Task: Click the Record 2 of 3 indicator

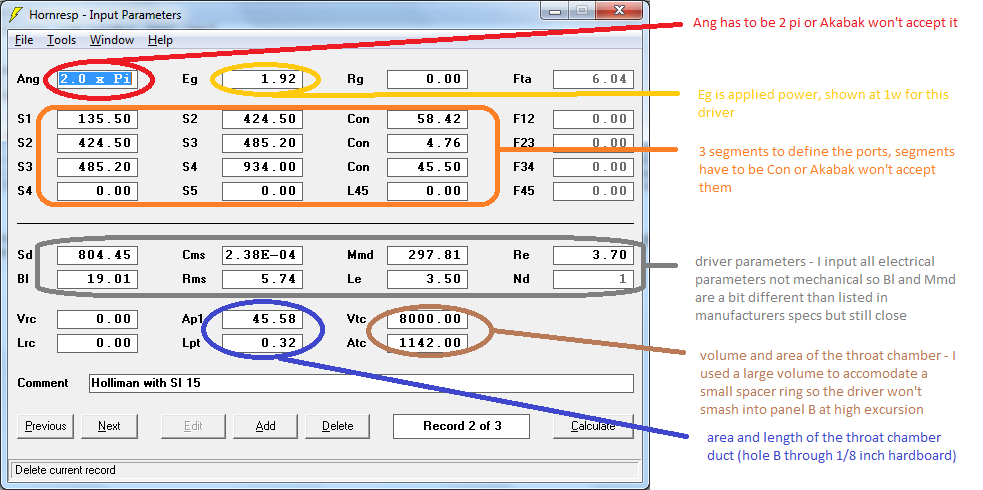Action: tap(461, 426)
